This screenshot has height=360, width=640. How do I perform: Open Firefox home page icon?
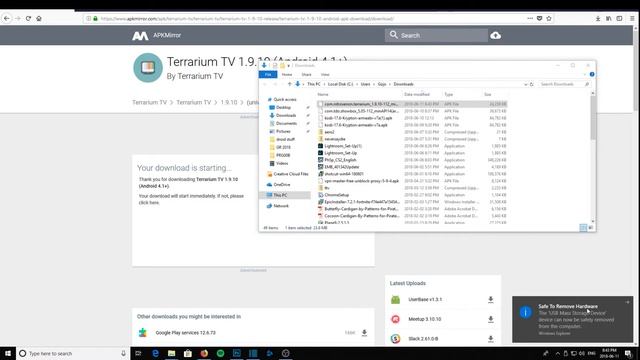(x=39, y=18)
